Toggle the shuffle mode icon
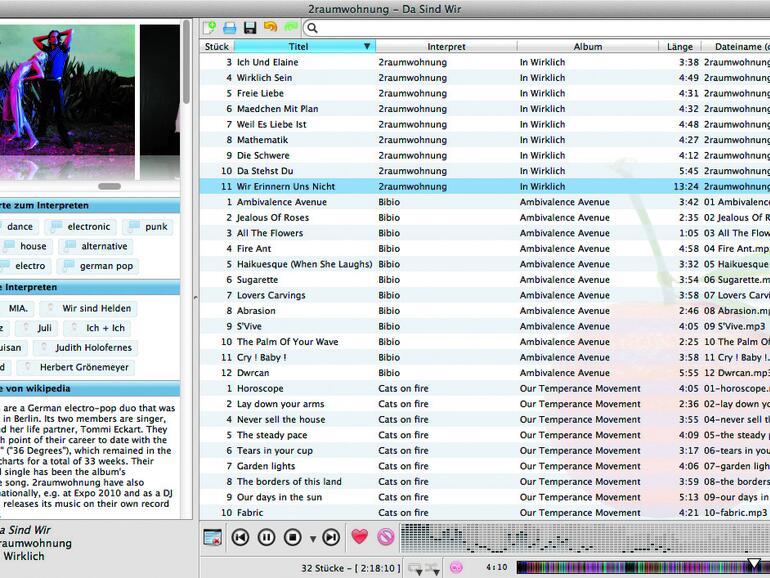The height and width of the screenshot is (578, 770). (x=433, y=568)
